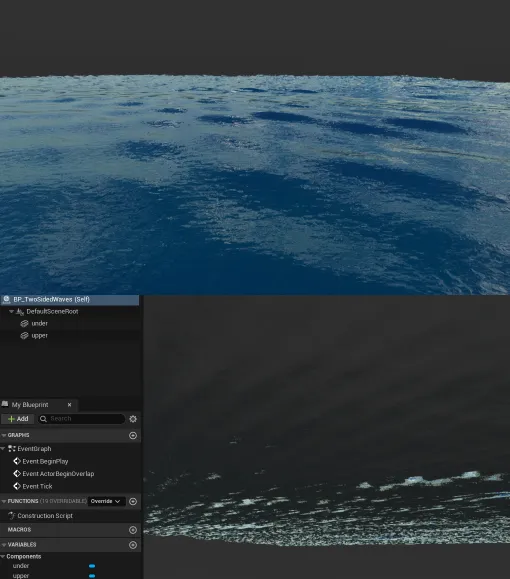This screenshot has height=579, width=510.
Task: Collapse the GRAPHS section
Action: pos(4,435)
